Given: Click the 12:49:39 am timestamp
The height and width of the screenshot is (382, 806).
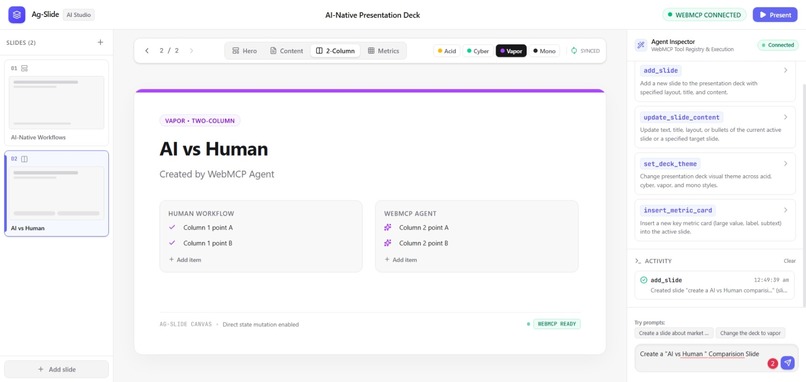Looking at the screenshot, I should click(772, 280).
